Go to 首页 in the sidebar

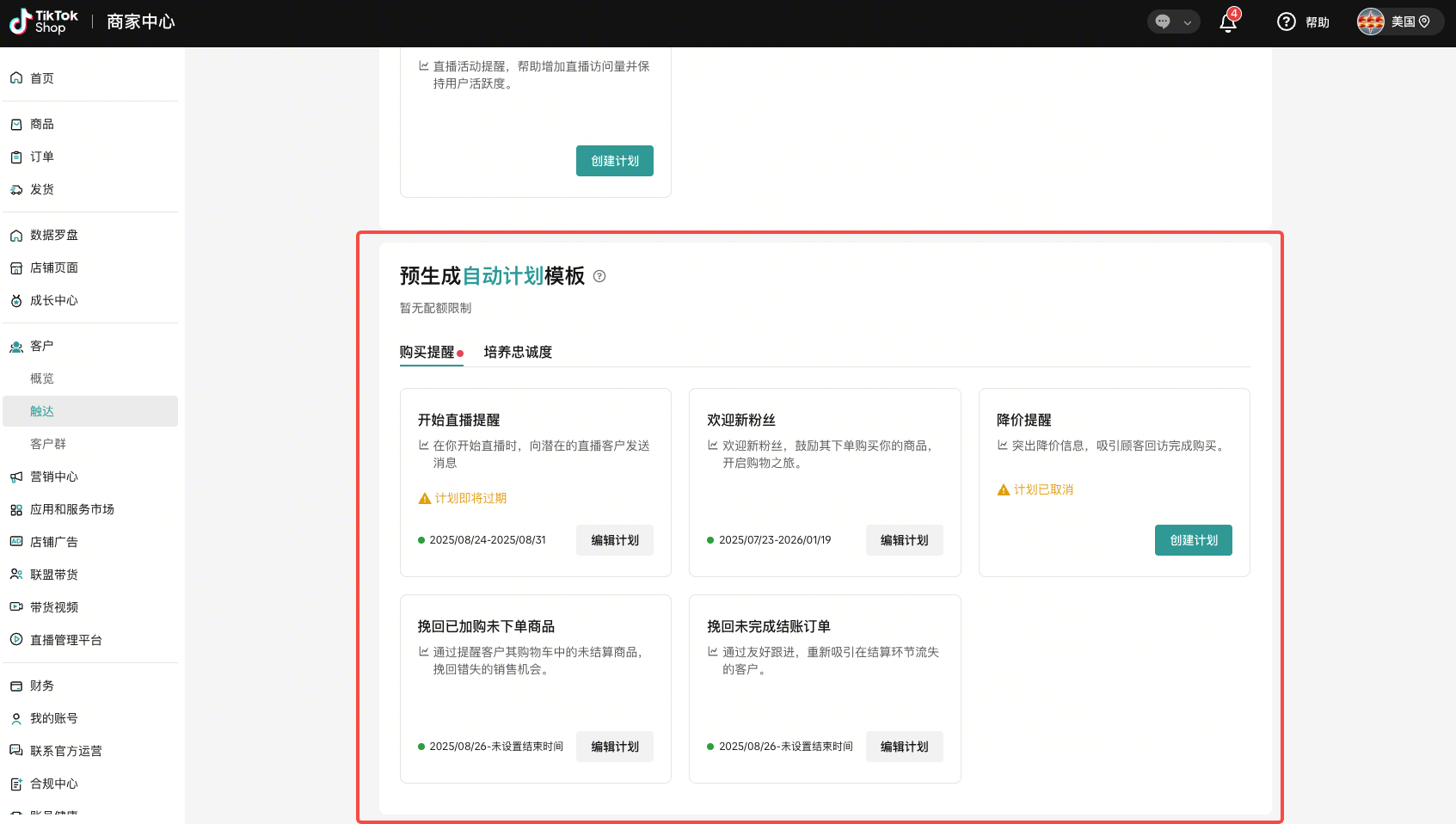pos(42,78)
